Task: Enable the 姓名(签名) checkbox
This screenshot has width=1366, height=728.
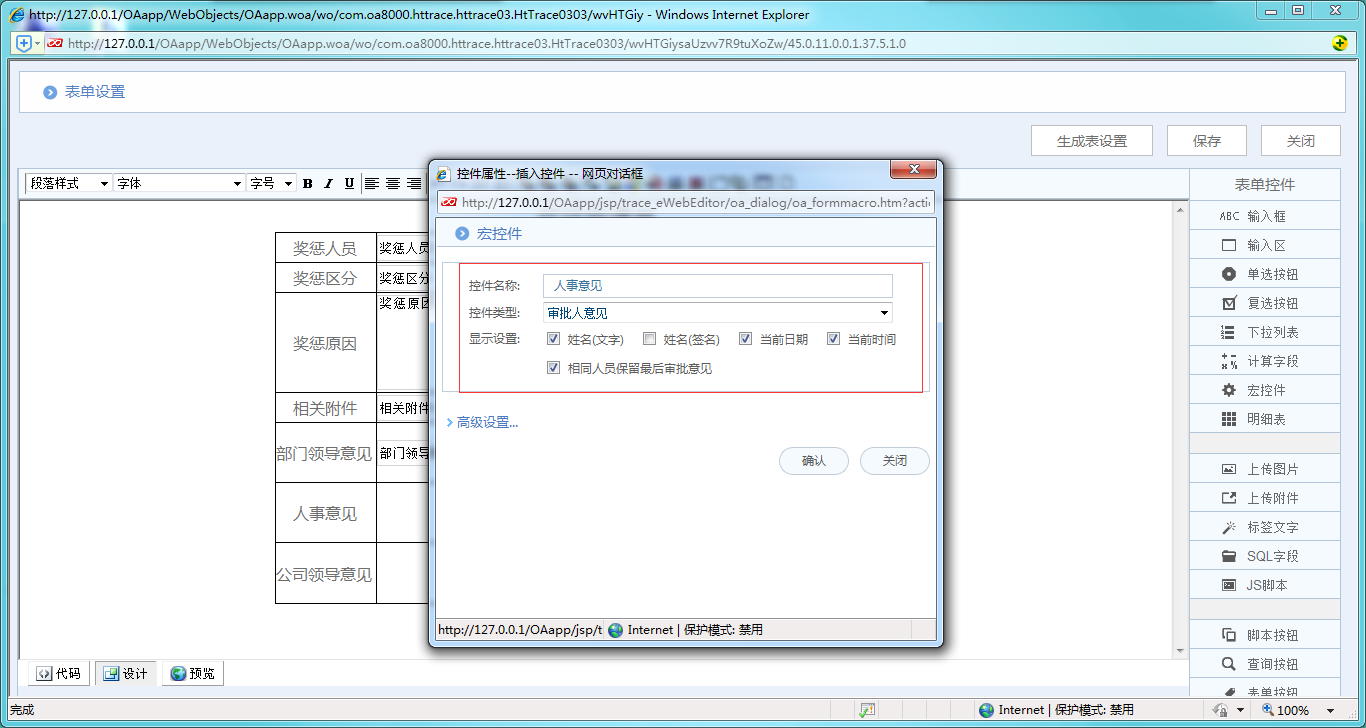Action: (650, 339)
